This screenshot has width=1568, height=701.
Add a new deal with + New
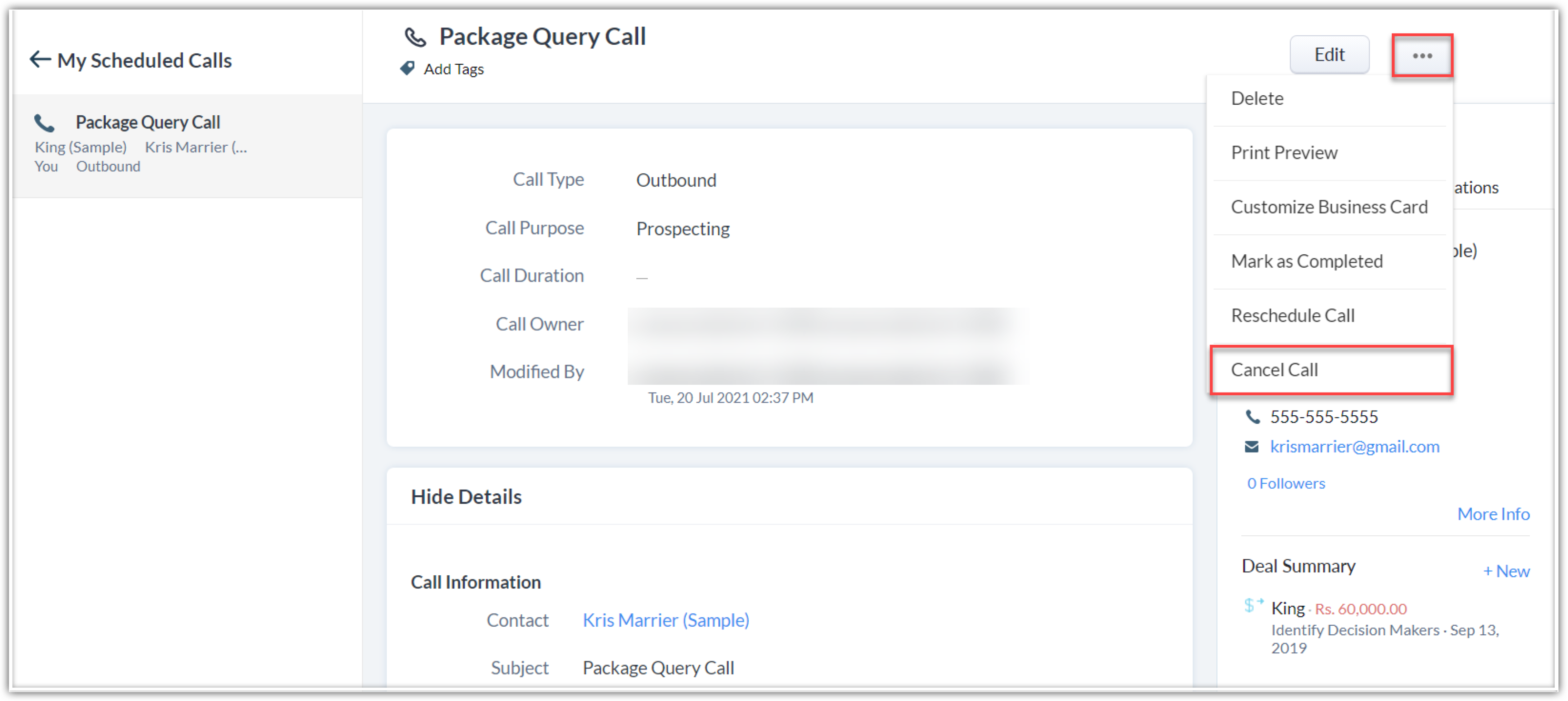click(x=1506, y=571)
